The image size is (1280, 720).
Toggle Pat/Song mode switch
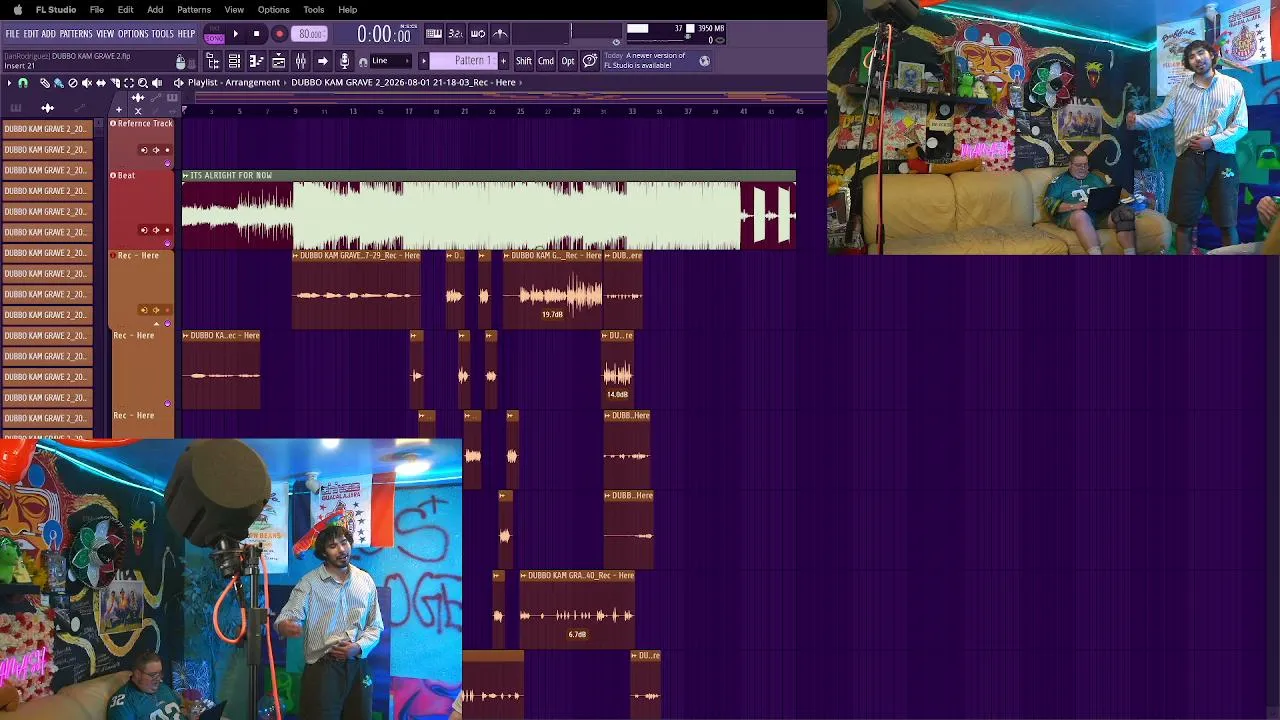214,34
